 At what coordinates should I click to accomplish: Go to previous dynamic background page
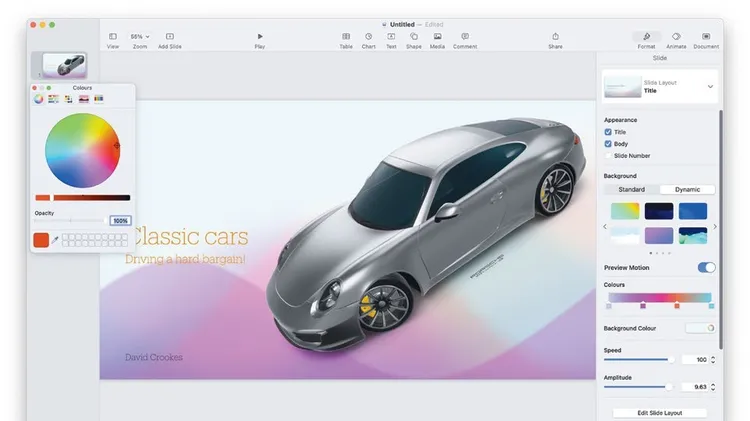point(605,226)
